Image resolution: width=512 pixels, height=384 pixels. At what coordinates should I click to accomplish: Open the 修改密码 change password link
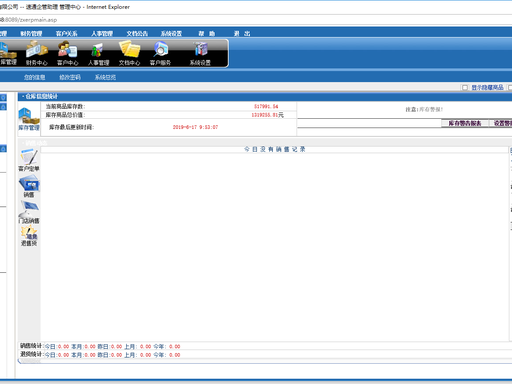click(x=70, y=77)
